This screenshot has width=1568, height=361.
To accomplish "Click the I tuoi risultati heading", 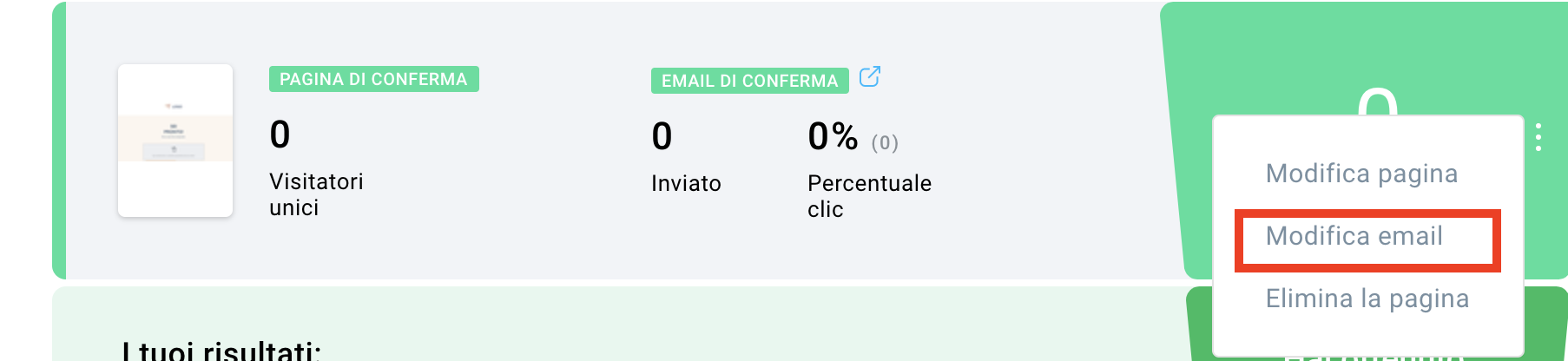I will pyautogui.click(x=221, y=350).
